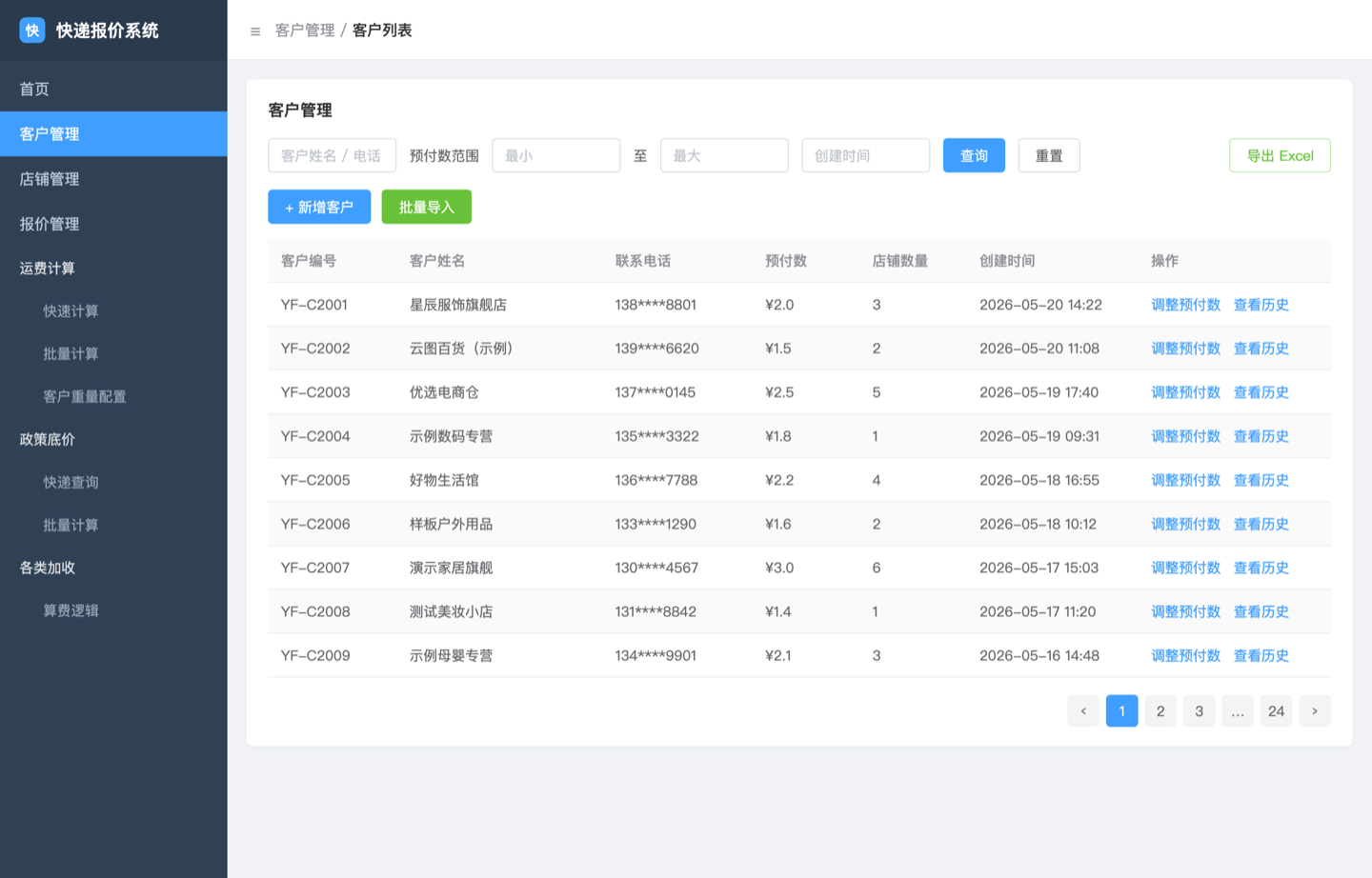Collapse the 政策底价 sidebar group
The image size is (1372, 878).
point(113,439)
